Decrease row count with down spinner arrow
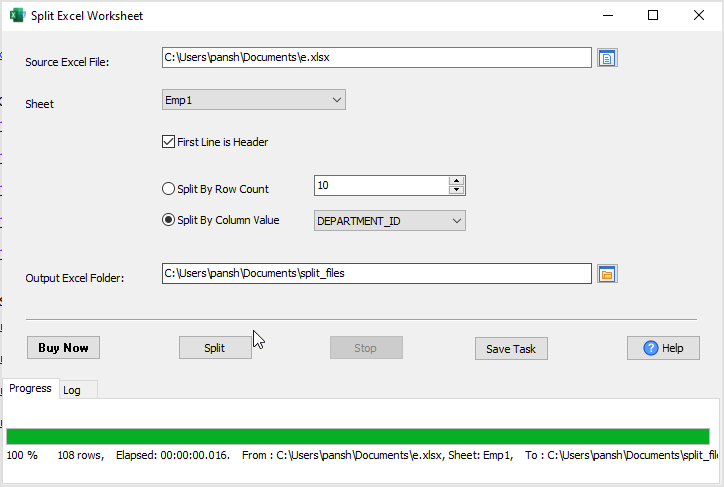724x487 pixels. [x=457, y=190]
